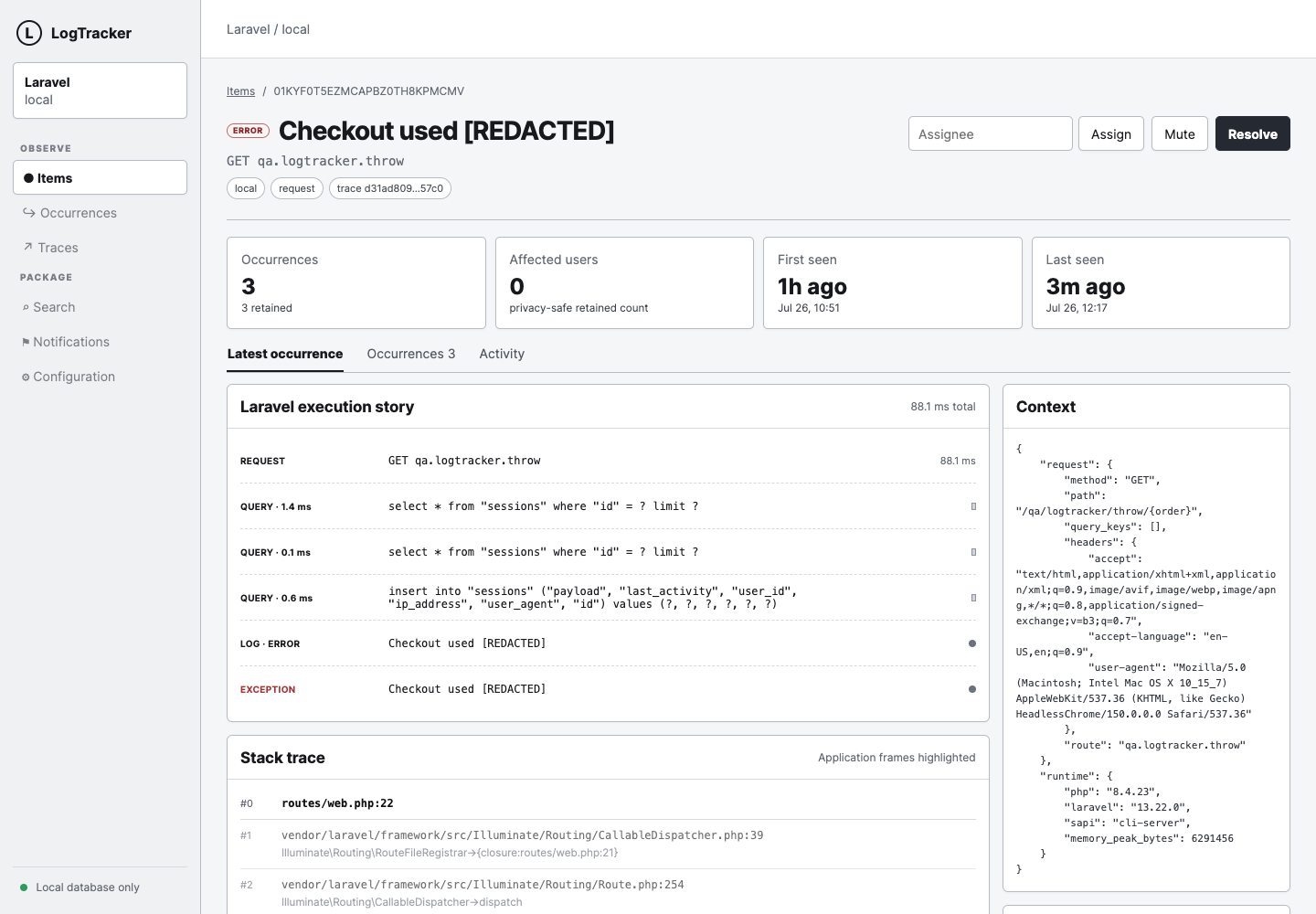The height and width of the screenshot is (914, 1316).
Task: Click the EXCEPTION row timeline dot
Action: (x=971, y=689)
